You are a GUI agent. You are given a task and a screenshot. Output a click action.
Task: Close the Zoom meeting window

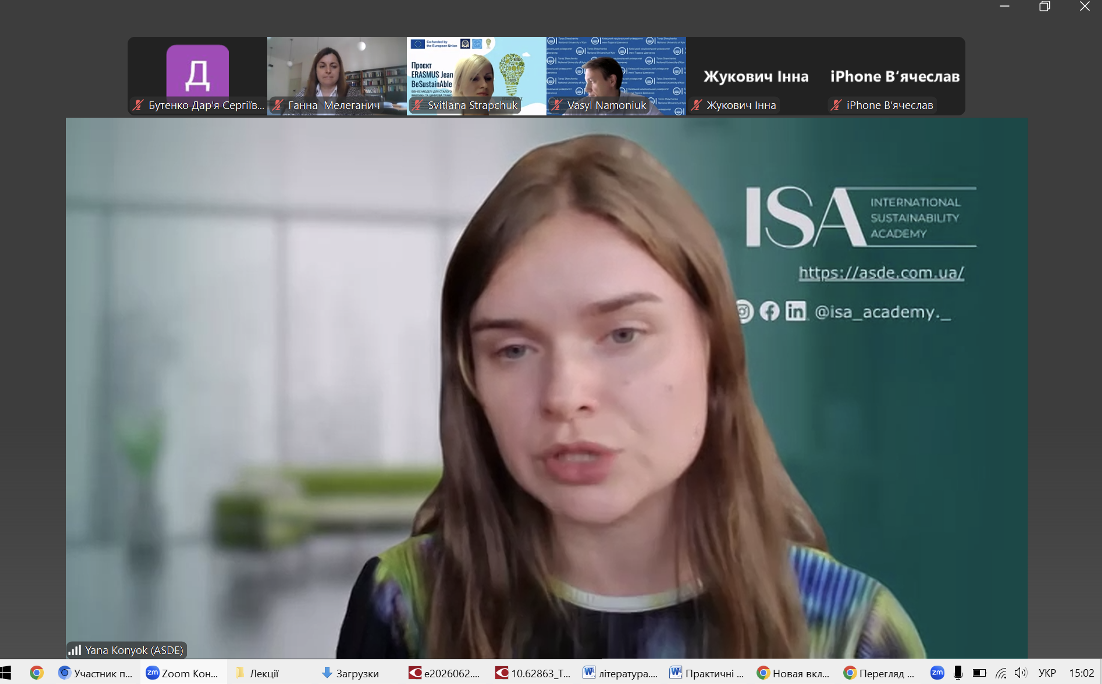click(x=1084, y=6)
